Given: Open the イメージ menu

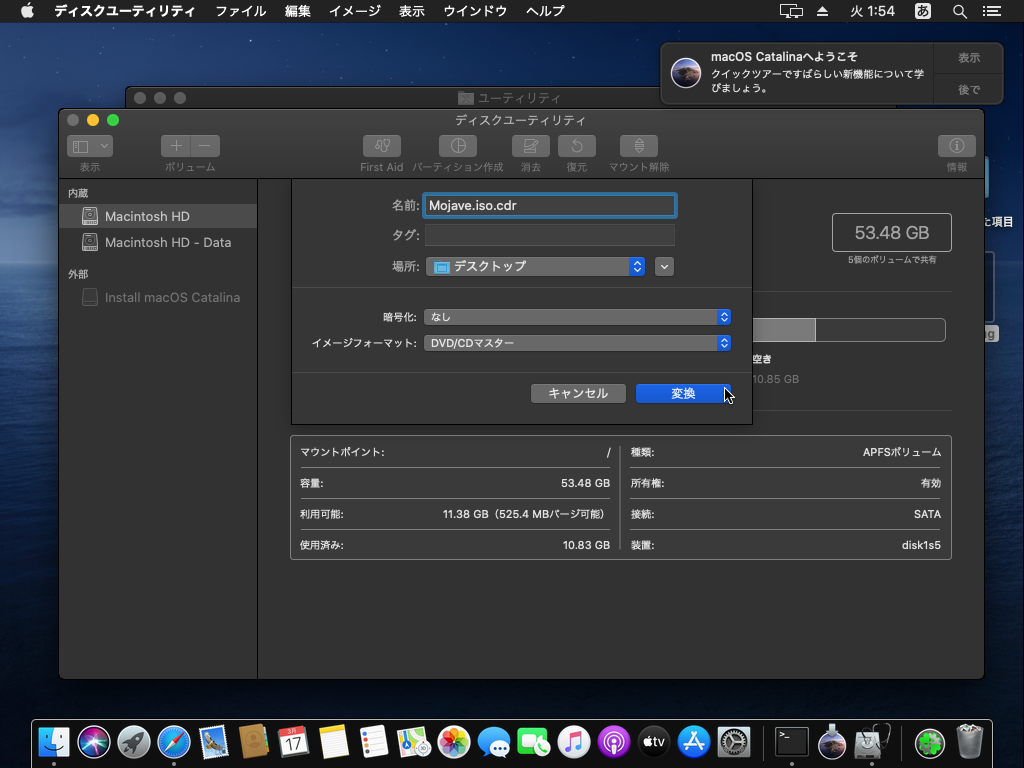Looking at the screenshot, I should point(355,11).
